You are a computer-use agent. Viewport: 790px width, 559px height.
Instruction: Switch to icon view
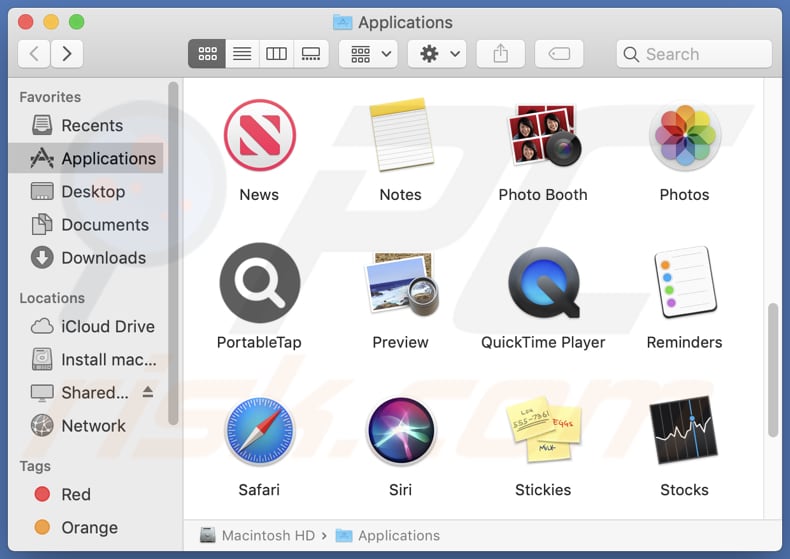pos(207,53)
